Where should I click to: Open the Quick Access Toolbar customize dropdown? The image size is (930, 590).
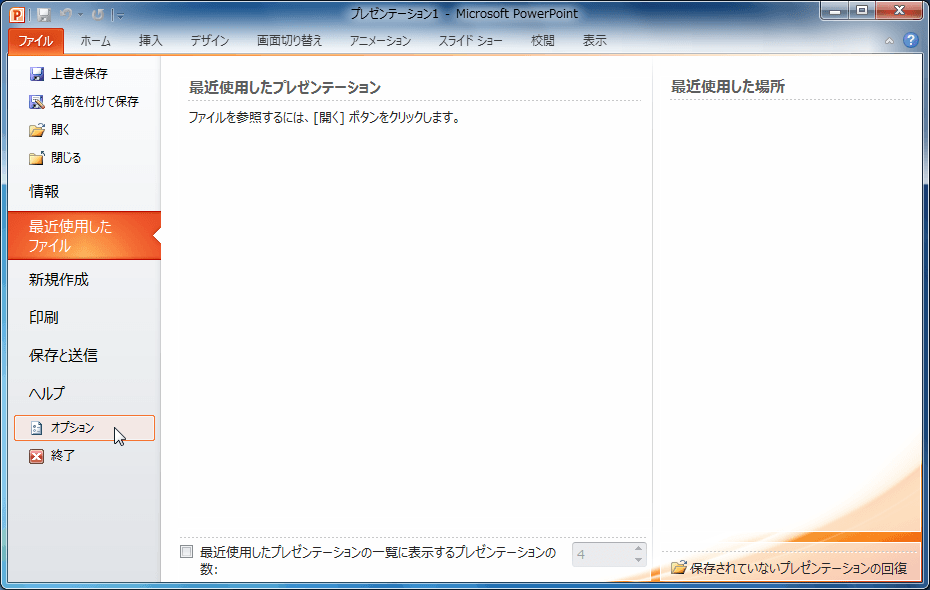pos(120,15)
